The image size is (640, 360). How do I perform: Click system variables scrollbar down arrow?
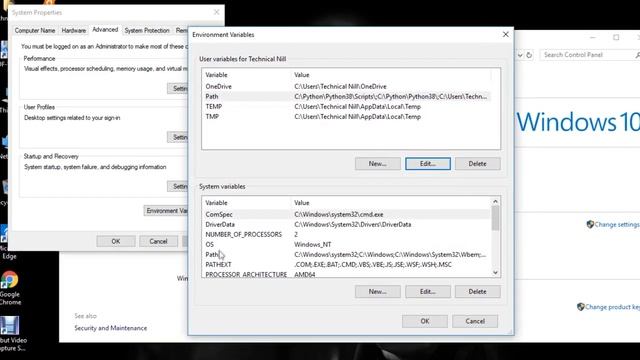coord(495,273)
